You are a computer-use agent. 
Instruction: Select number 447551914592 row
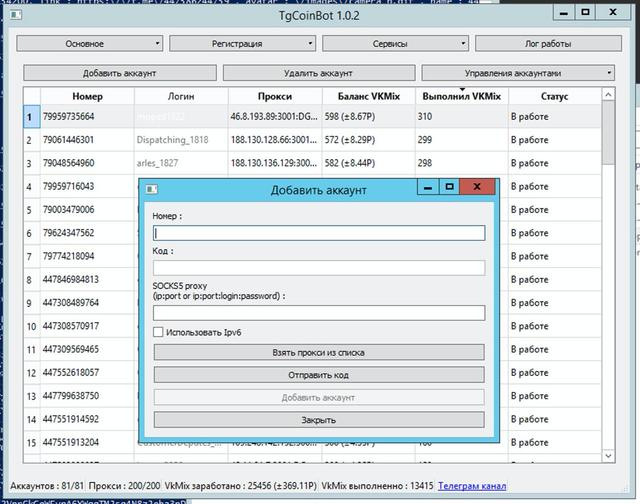coord(87,419)
